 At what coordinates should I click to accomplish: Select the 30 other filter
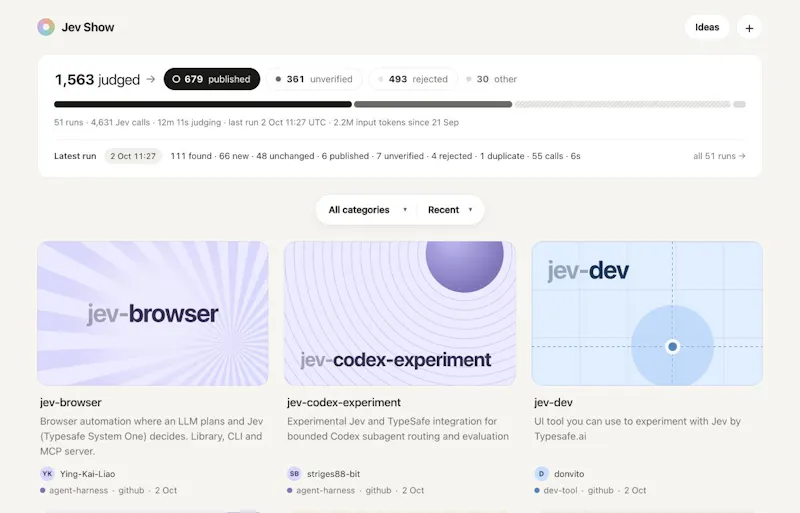point(491,79)
